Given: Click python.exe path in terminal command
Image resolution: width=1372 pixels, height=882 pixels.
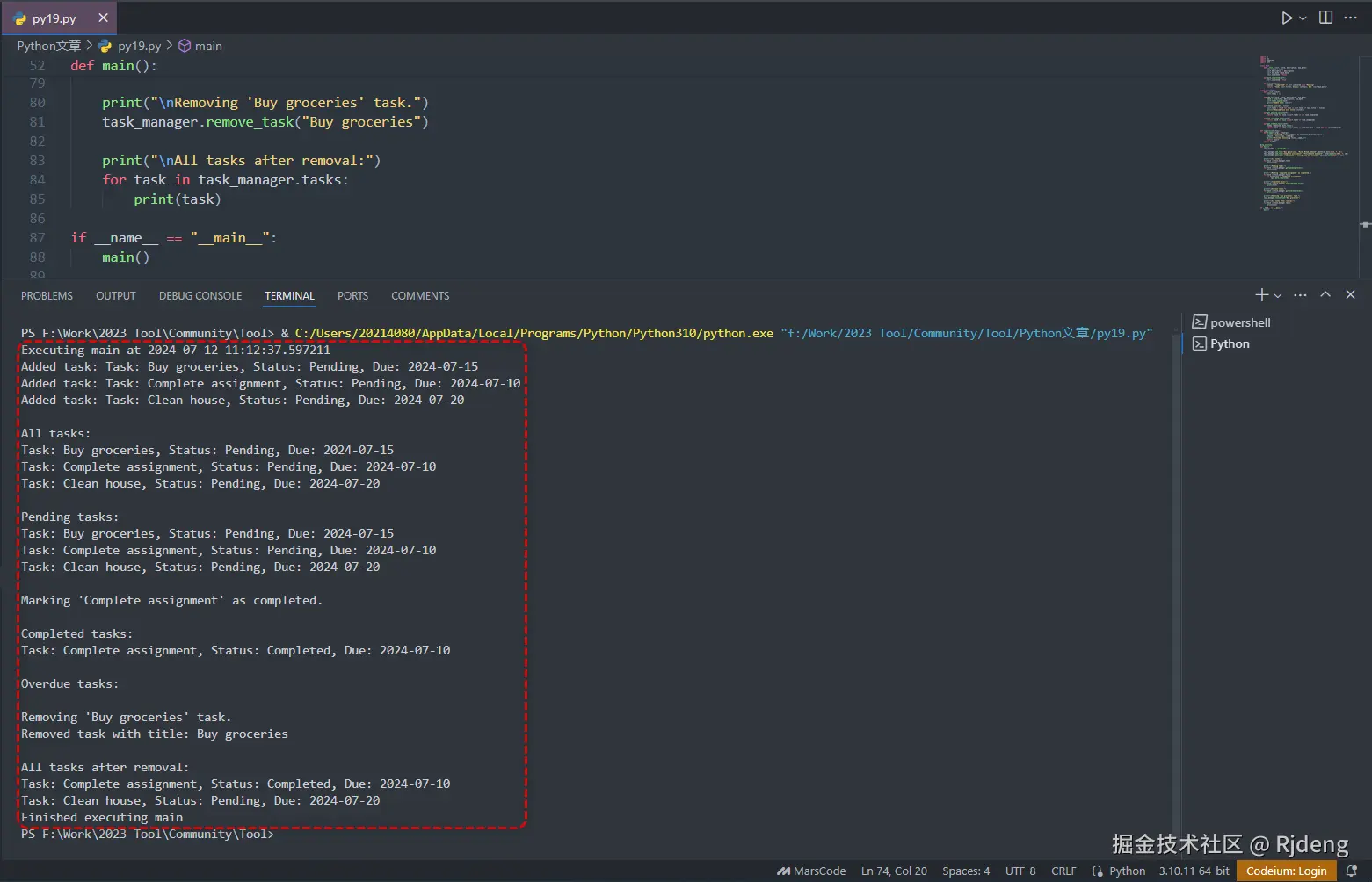Looking at the screenshot, I should point(534,333).
